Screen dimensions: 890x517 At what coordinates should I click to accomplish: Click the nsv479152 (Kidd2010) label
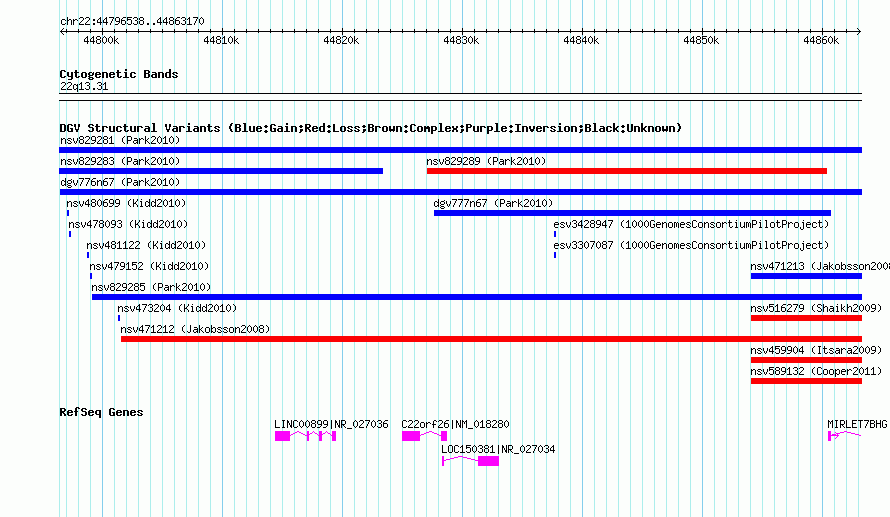pyautogui.click(x=149, y=266)
